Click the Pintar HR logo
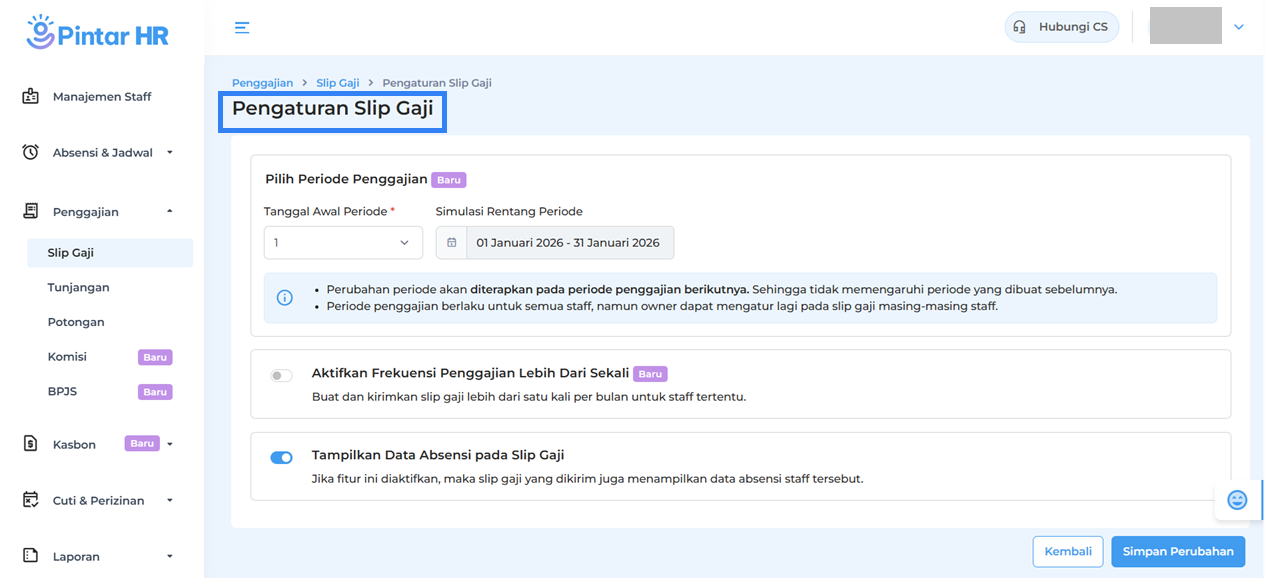The width and height of the screenshot is (1265, 578). tap(98, 32)
